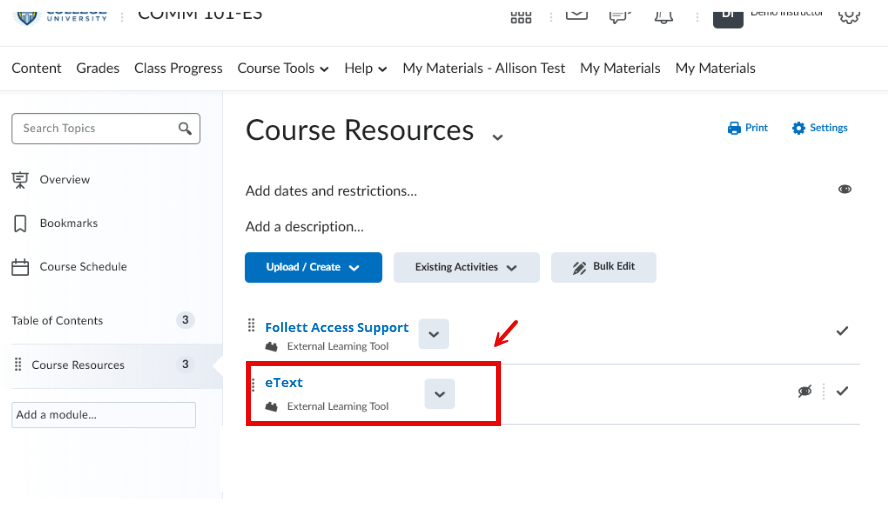
Task: Select Course Schedule in the sidebar
Action: point(83,267)
